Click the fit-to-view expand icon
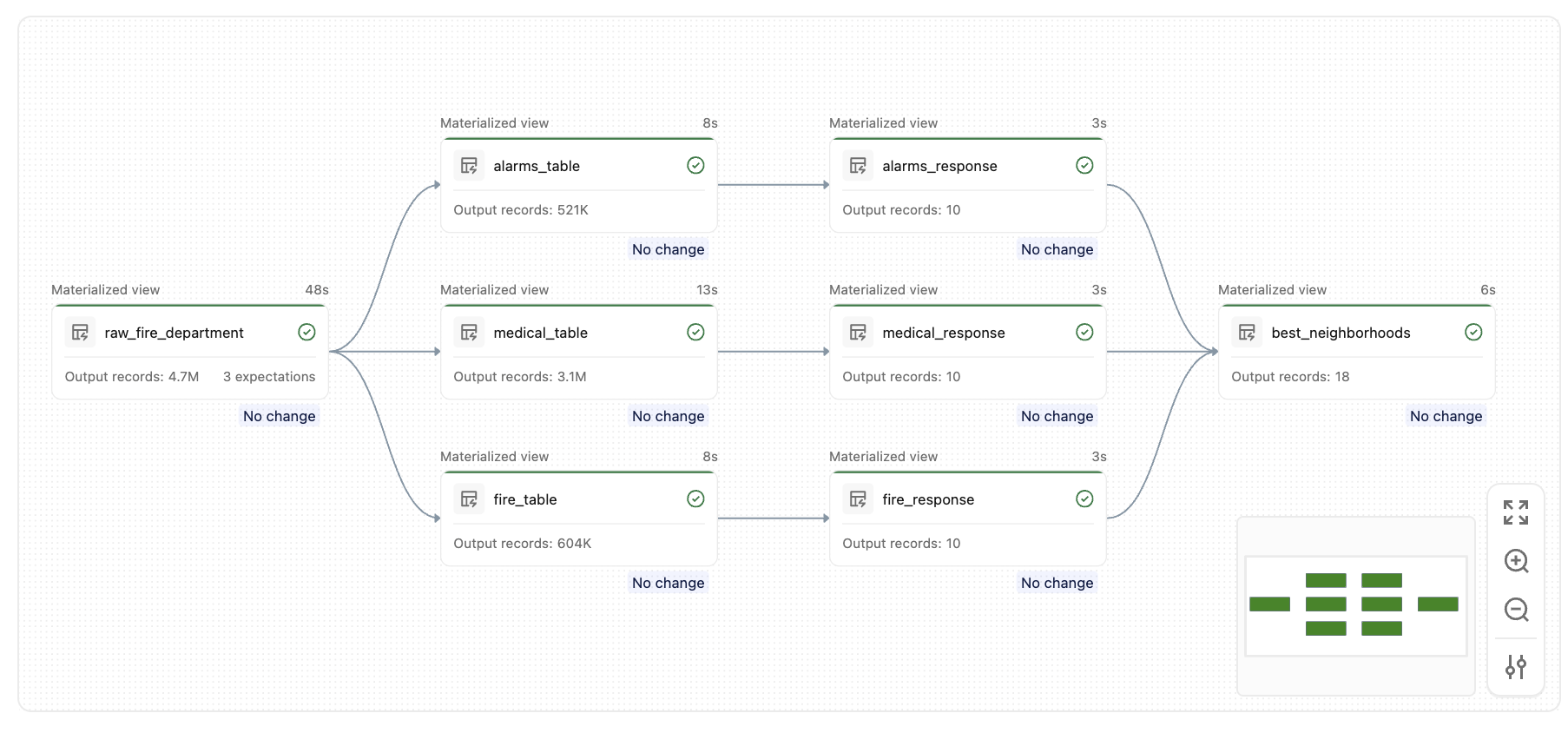Screen dimensions: 1568x733 (x=1516, y=512)
